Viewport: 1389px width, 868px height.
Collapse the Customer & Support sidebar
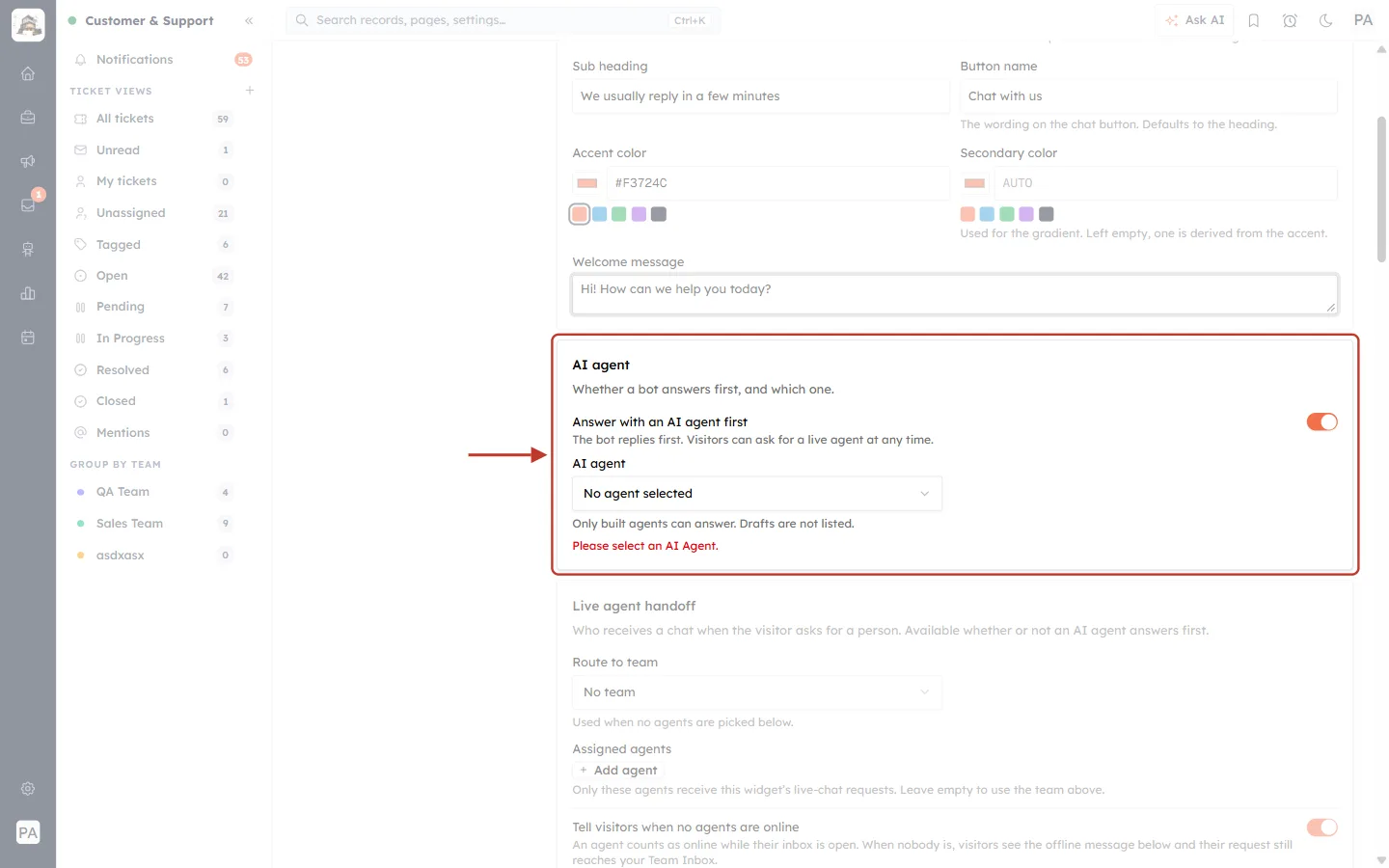point(249,20)
